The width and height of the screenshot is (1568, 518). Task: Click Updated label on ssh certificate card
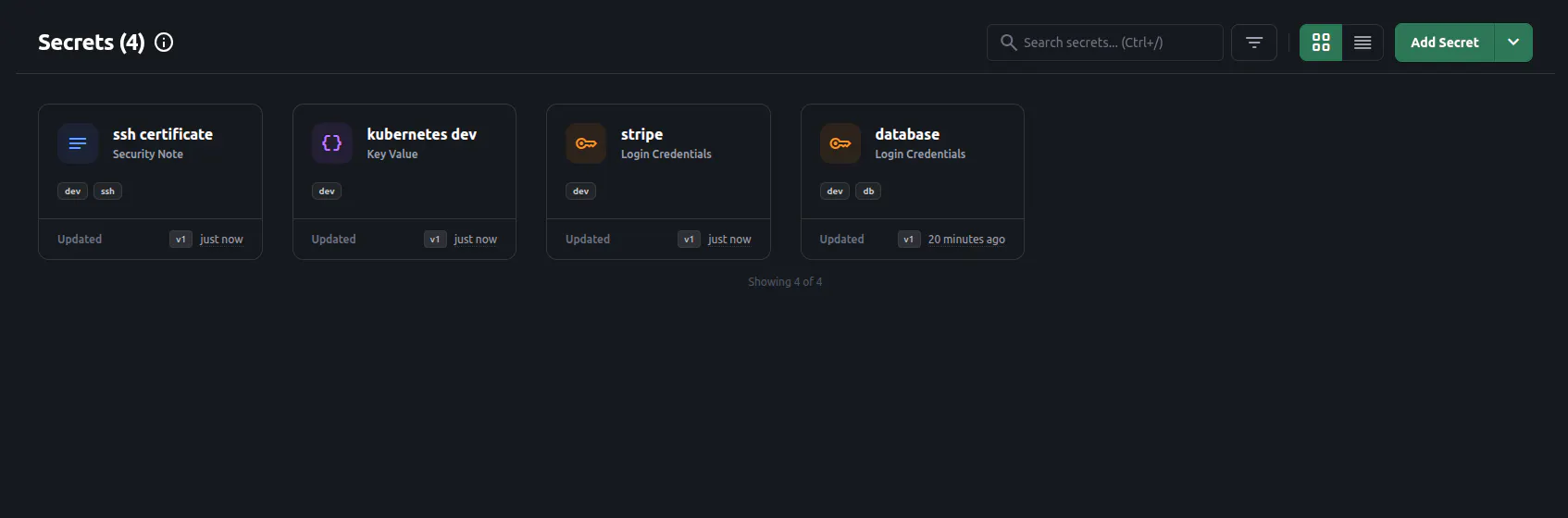coord(80,240)
